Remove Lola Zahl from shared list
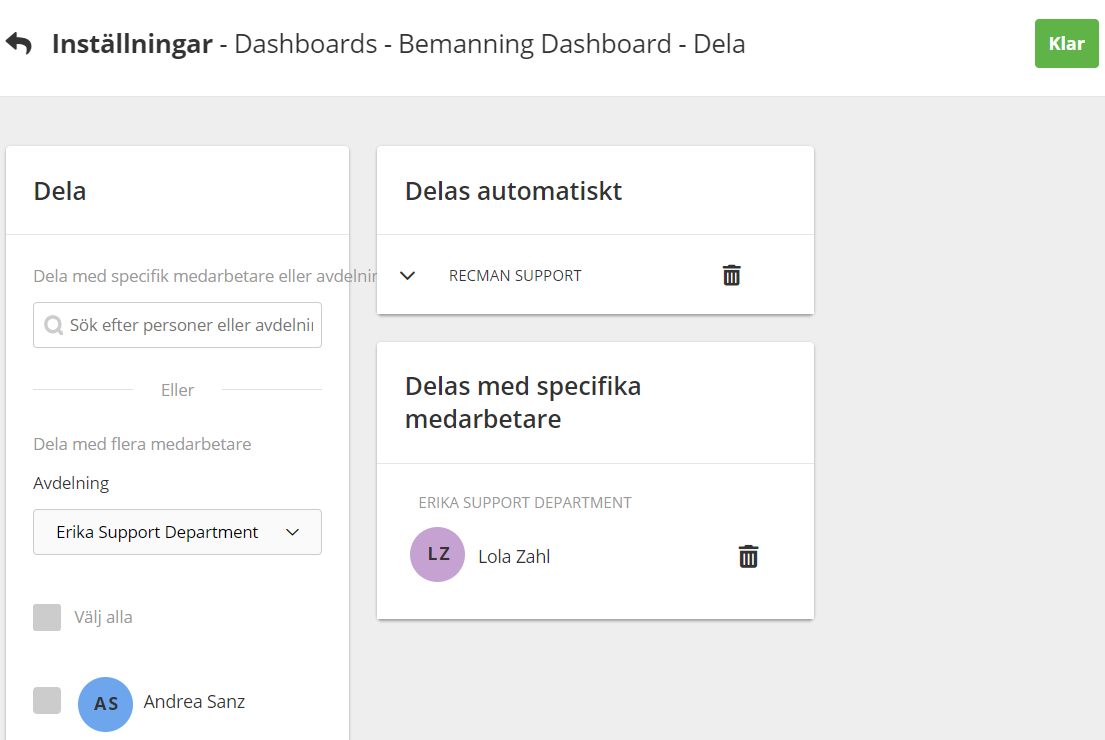 pos(748,557)
